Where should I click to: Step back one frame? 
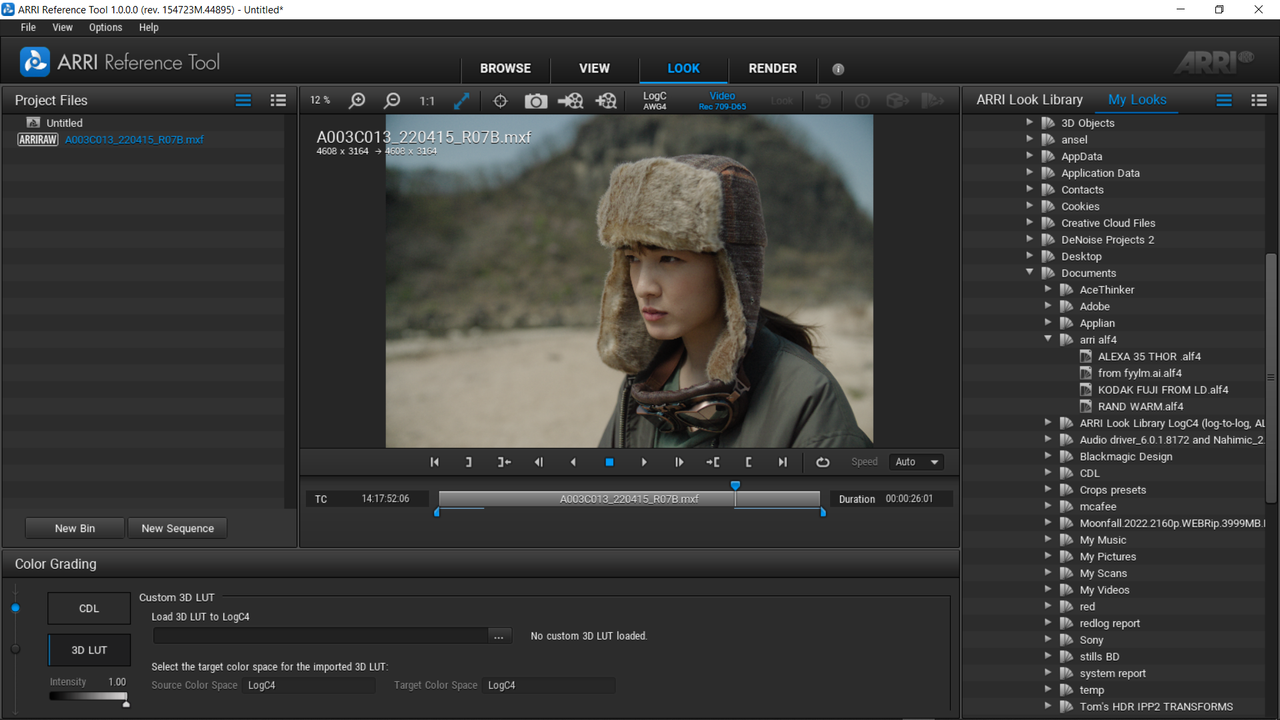point(538,462)
